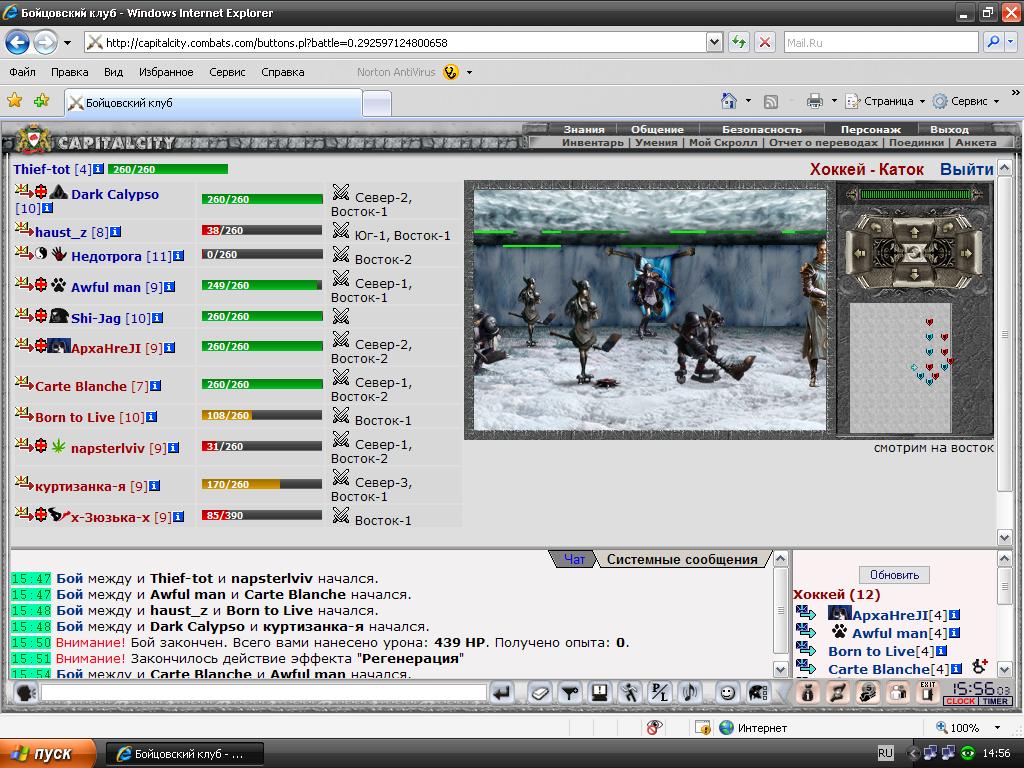Screen dimensions: 1024x768
Task: Click the map movement progress bar above the navigation pad
Action: point(915,194)
